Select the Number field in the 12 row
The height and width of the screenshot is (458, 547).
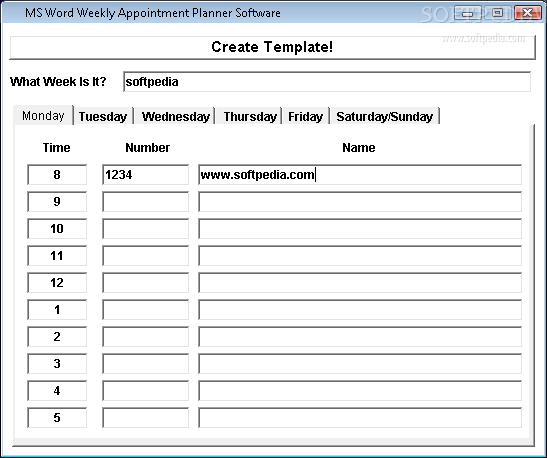(145, 283)
